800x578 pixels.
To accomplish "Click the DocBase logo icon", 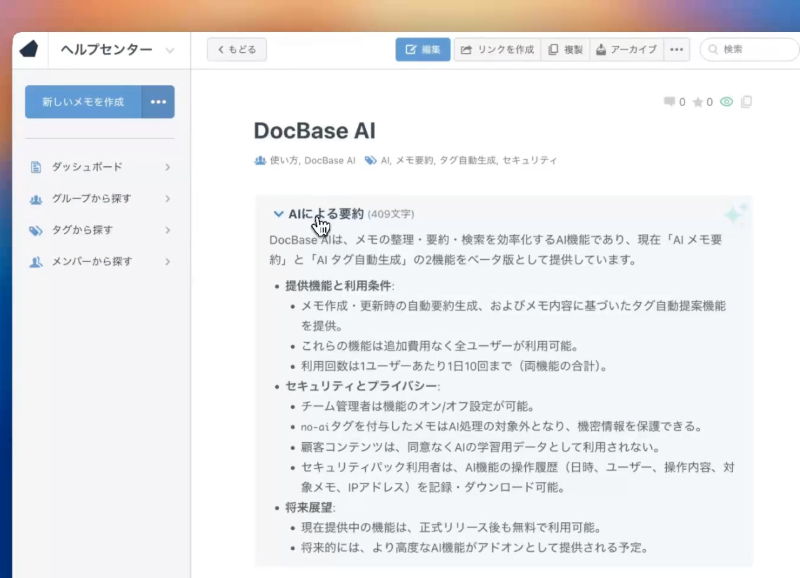I will [29, 49].
